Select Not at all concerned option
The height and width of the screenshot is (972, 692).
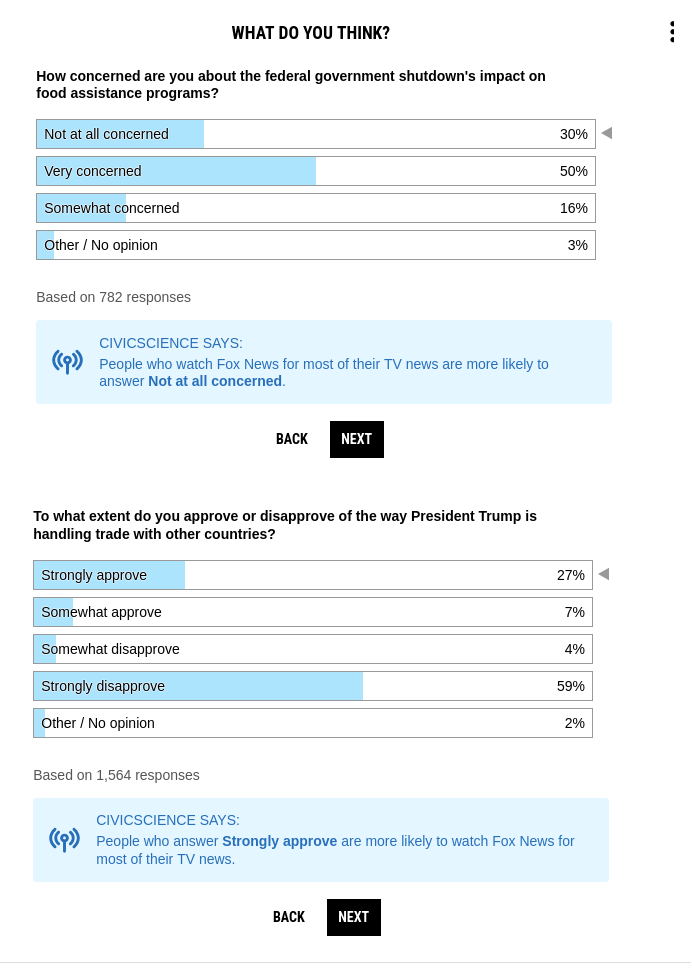click(x=316, y=134)
